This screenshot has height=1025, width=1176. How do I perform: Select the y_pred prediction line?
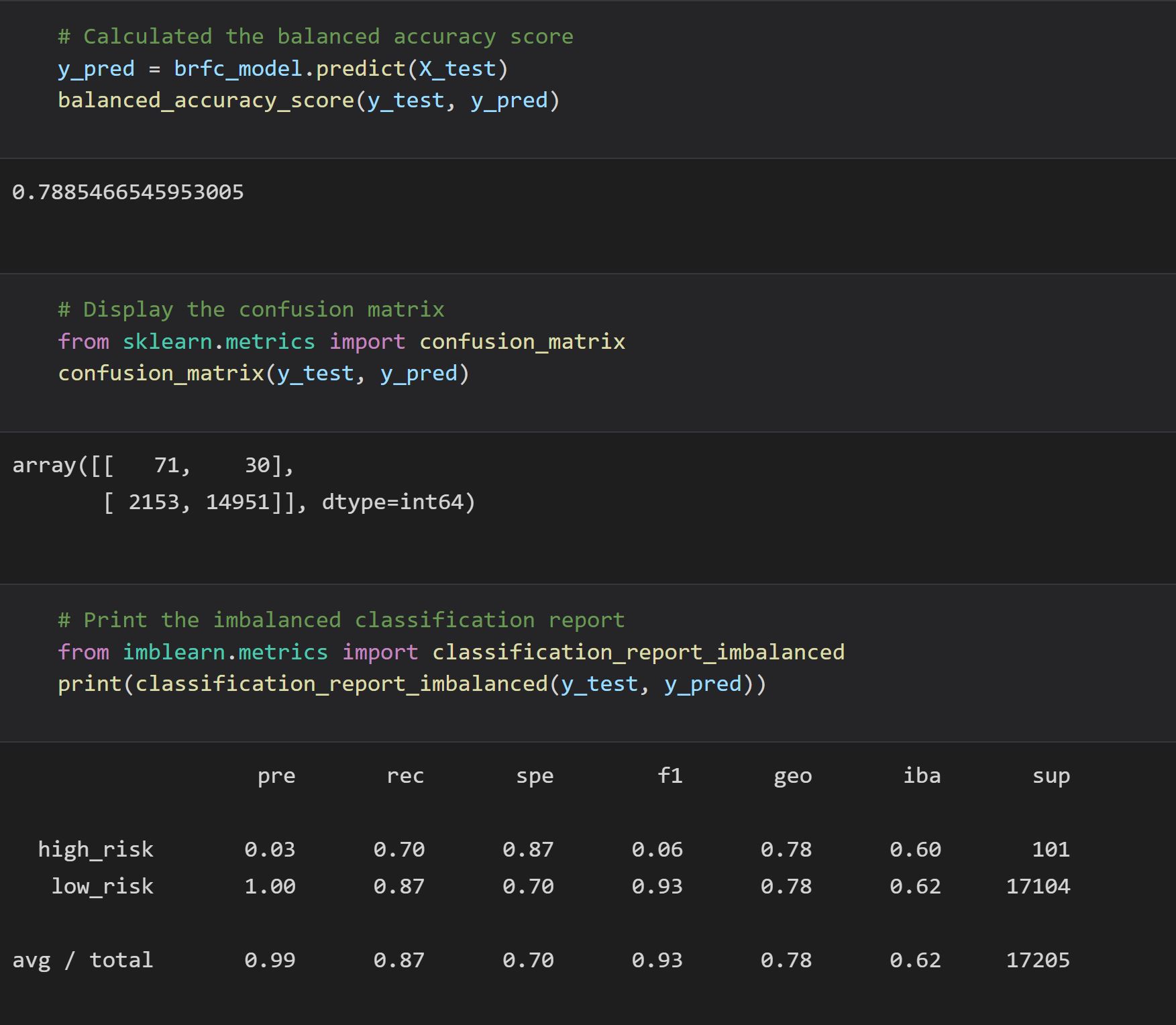point(282,67)
